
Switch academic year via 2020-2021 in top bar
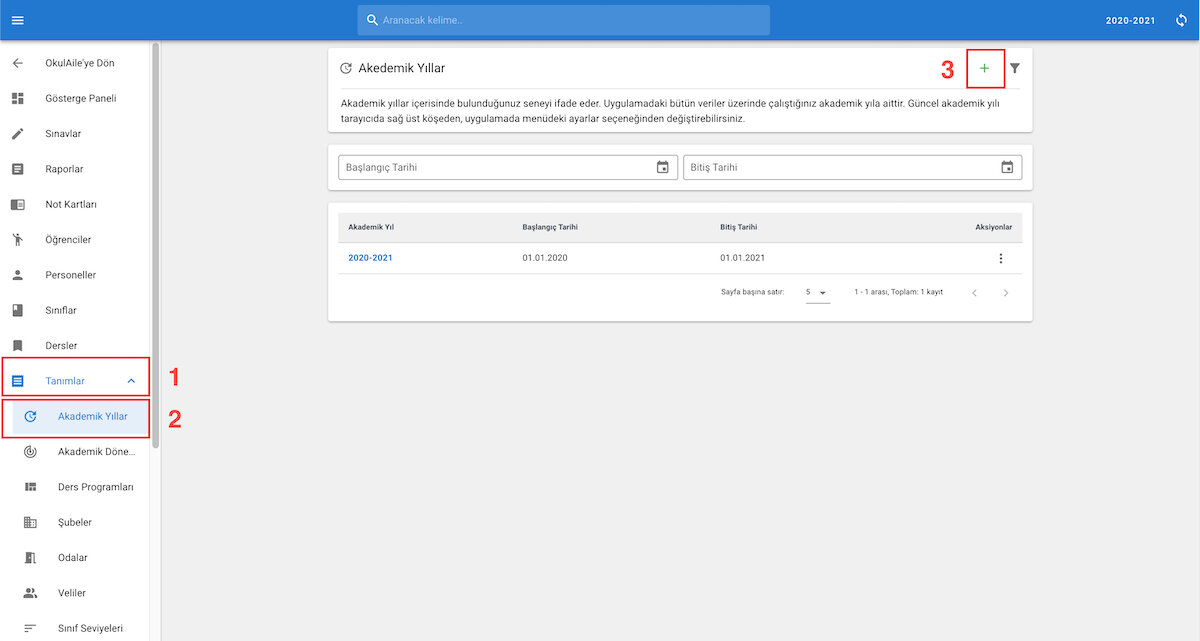click(x=1131, y=20)
